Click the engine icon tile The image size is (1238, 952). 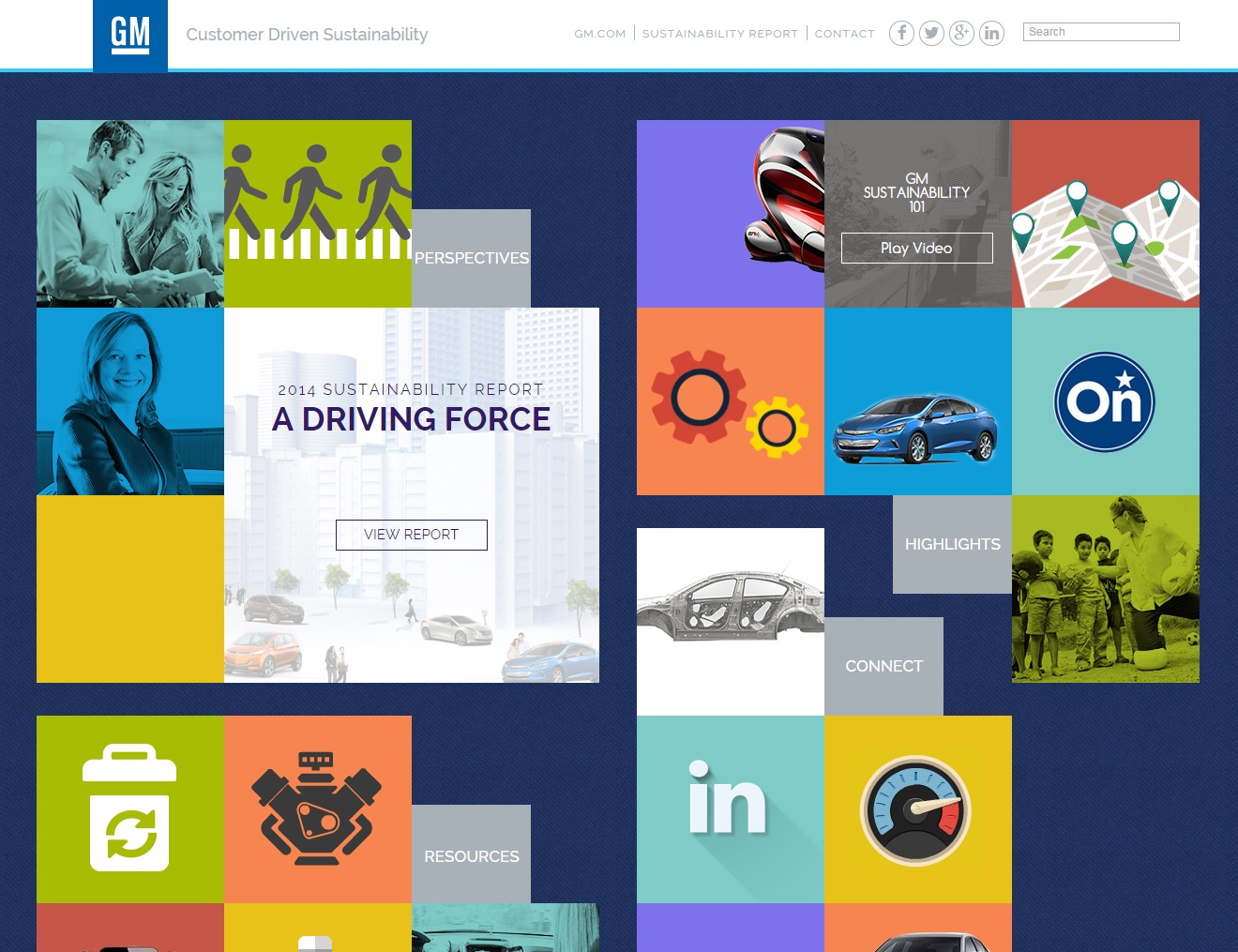tap(317, 809)
